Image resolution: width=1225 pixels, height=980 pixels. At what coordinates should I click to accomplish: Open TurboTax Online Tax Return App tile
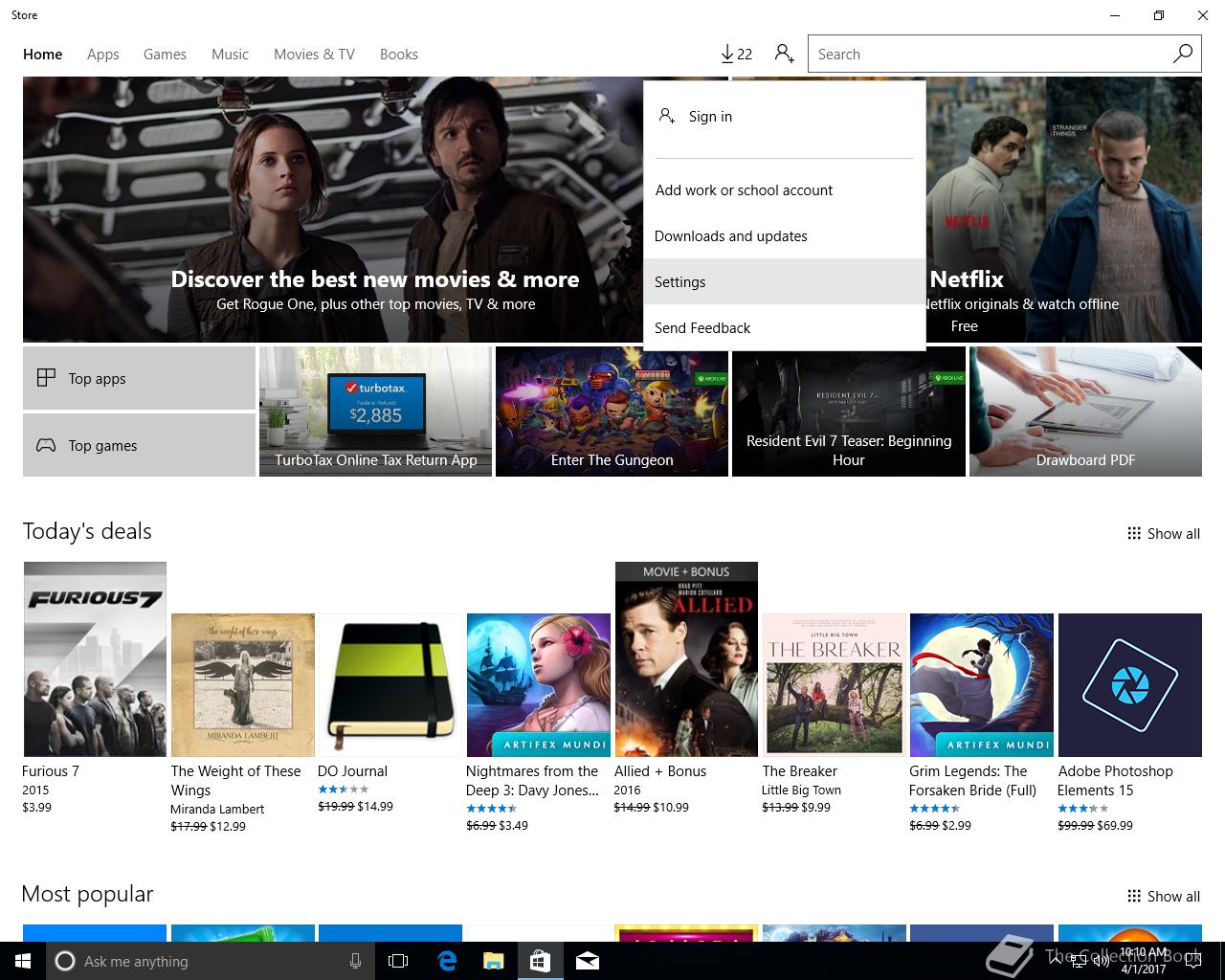click(375, 412)
